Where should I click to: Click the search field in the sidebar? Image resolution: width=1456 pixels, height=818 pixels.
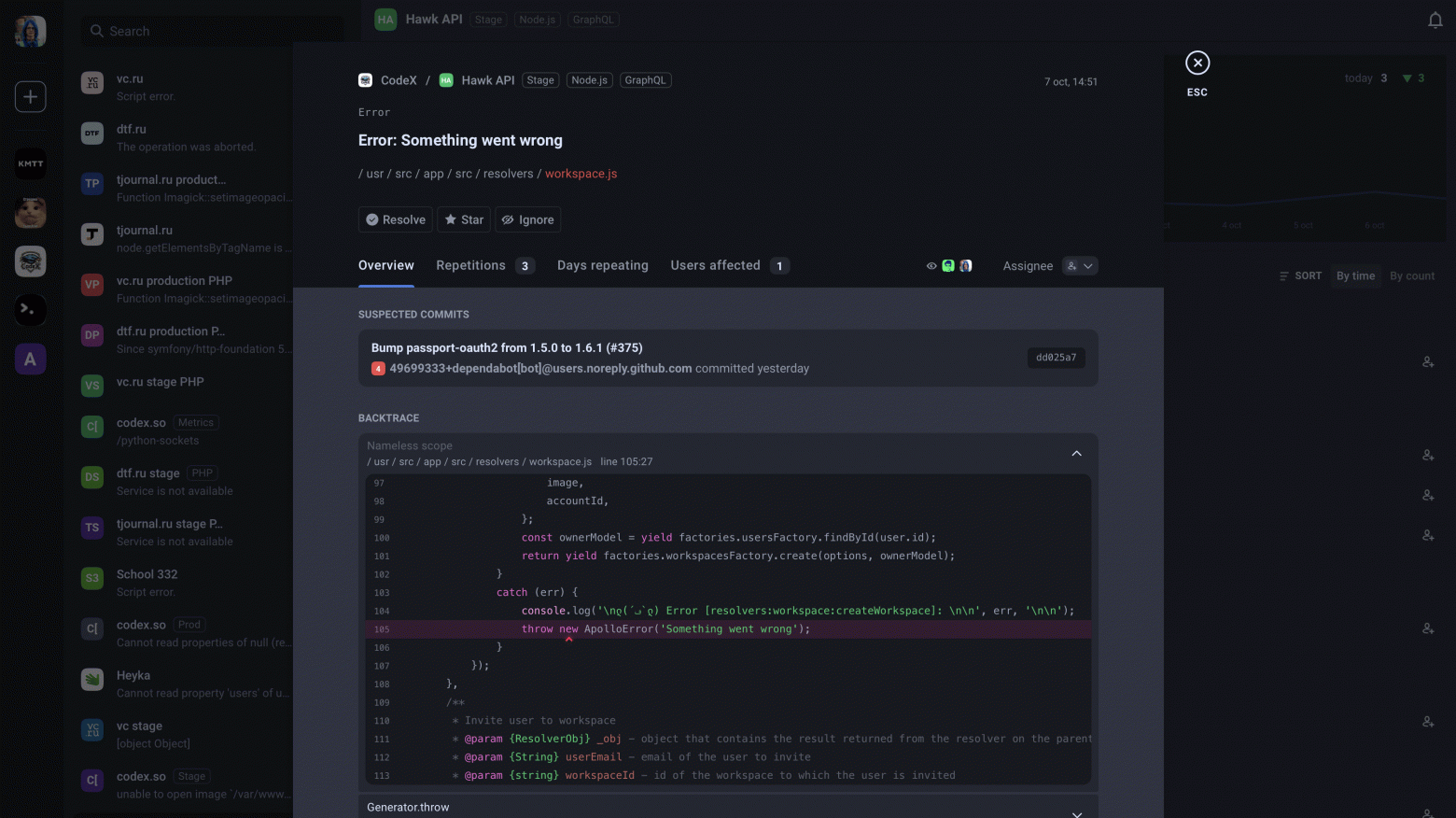tap(212, 31)
